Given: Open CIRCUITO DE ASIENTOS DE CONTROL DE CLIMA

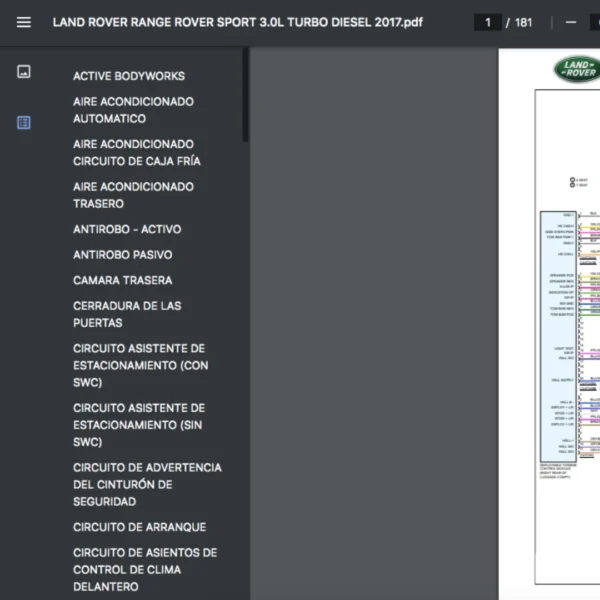Looking at the screenshot, I should 145,569.
